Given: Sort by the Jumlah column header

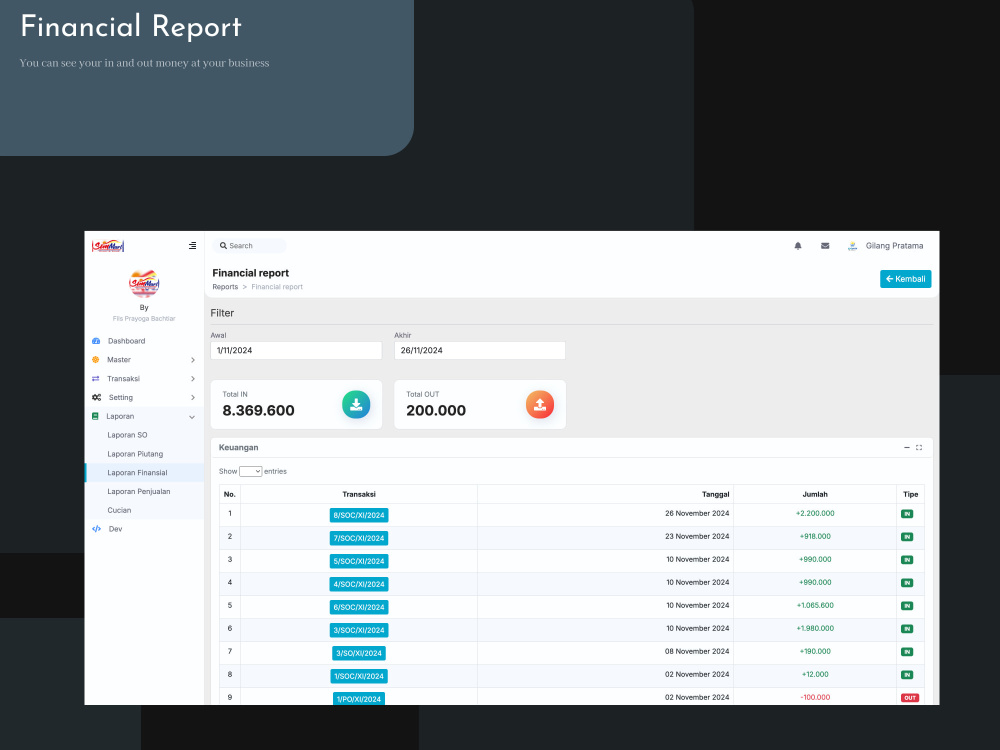Looking at the screenshot, I should pyautogui.click(x=815, y=494).
